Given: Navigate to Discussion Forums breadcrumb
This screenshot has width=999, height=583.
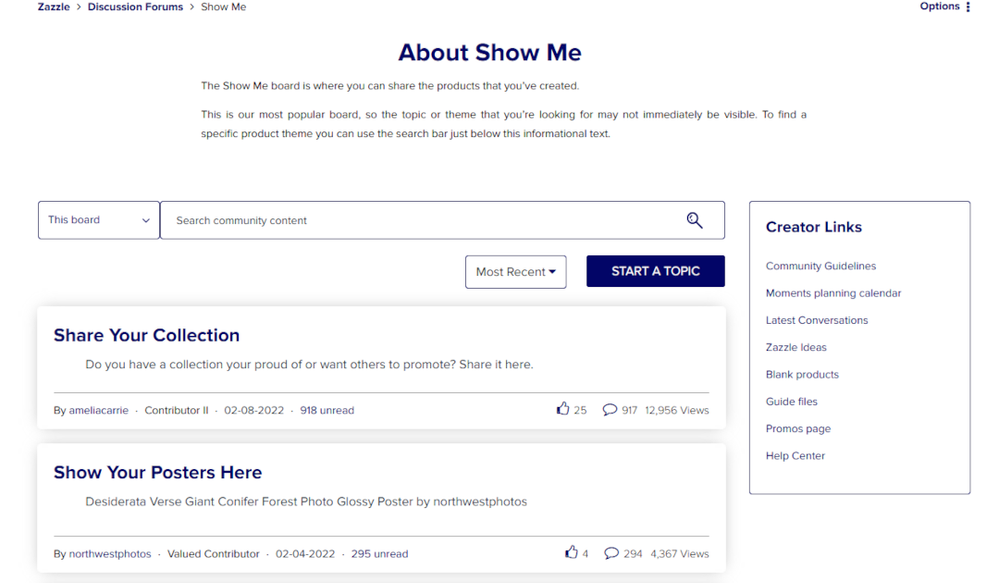Looking at the screenshot, I should (x=135, y=7).
